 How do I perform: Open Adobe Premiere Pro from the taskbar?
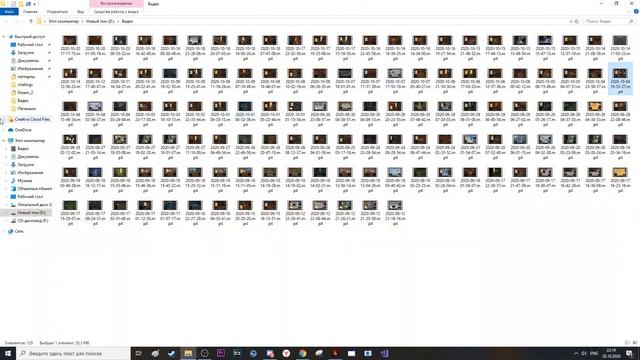pos(221,353)
